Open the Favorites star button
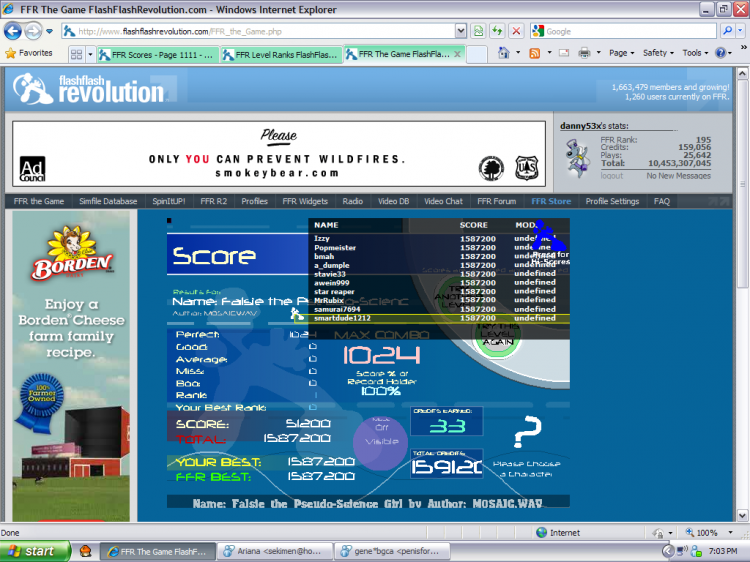The image size is (750, 562). [29, 53]
